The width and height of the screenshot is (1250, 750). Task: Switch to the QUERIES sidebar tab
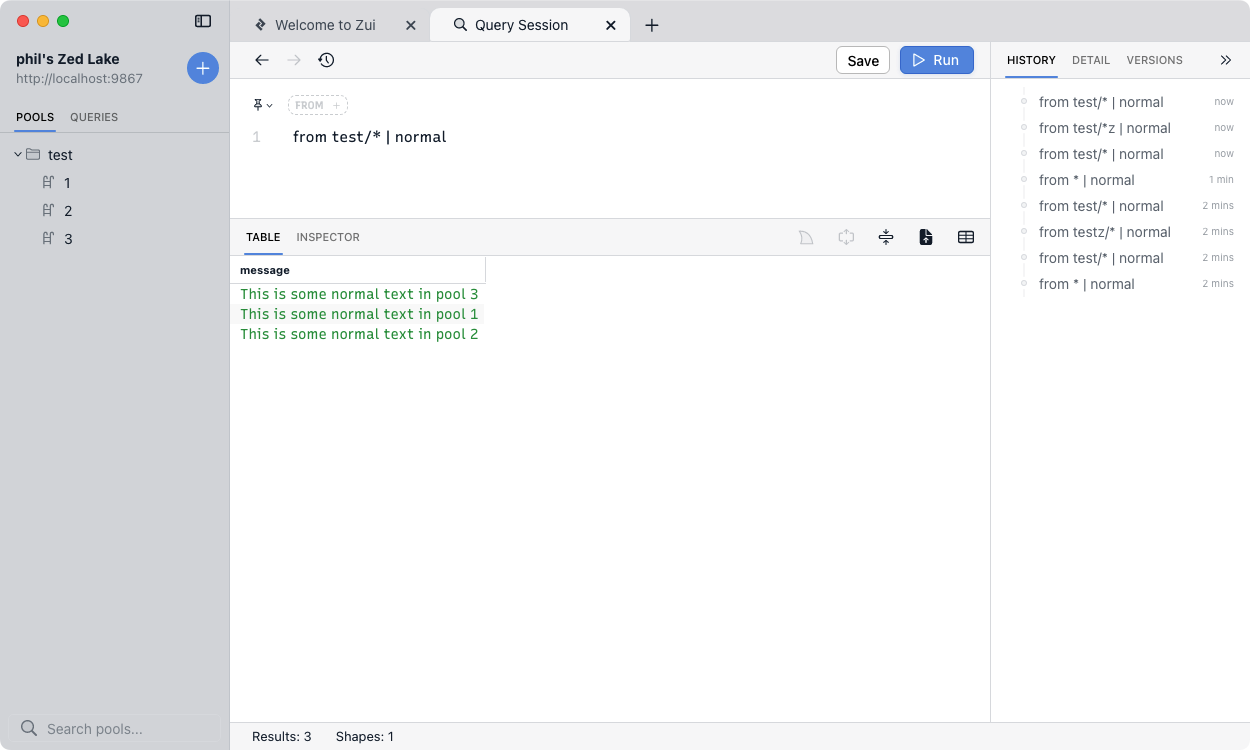[x=93, y=117]
